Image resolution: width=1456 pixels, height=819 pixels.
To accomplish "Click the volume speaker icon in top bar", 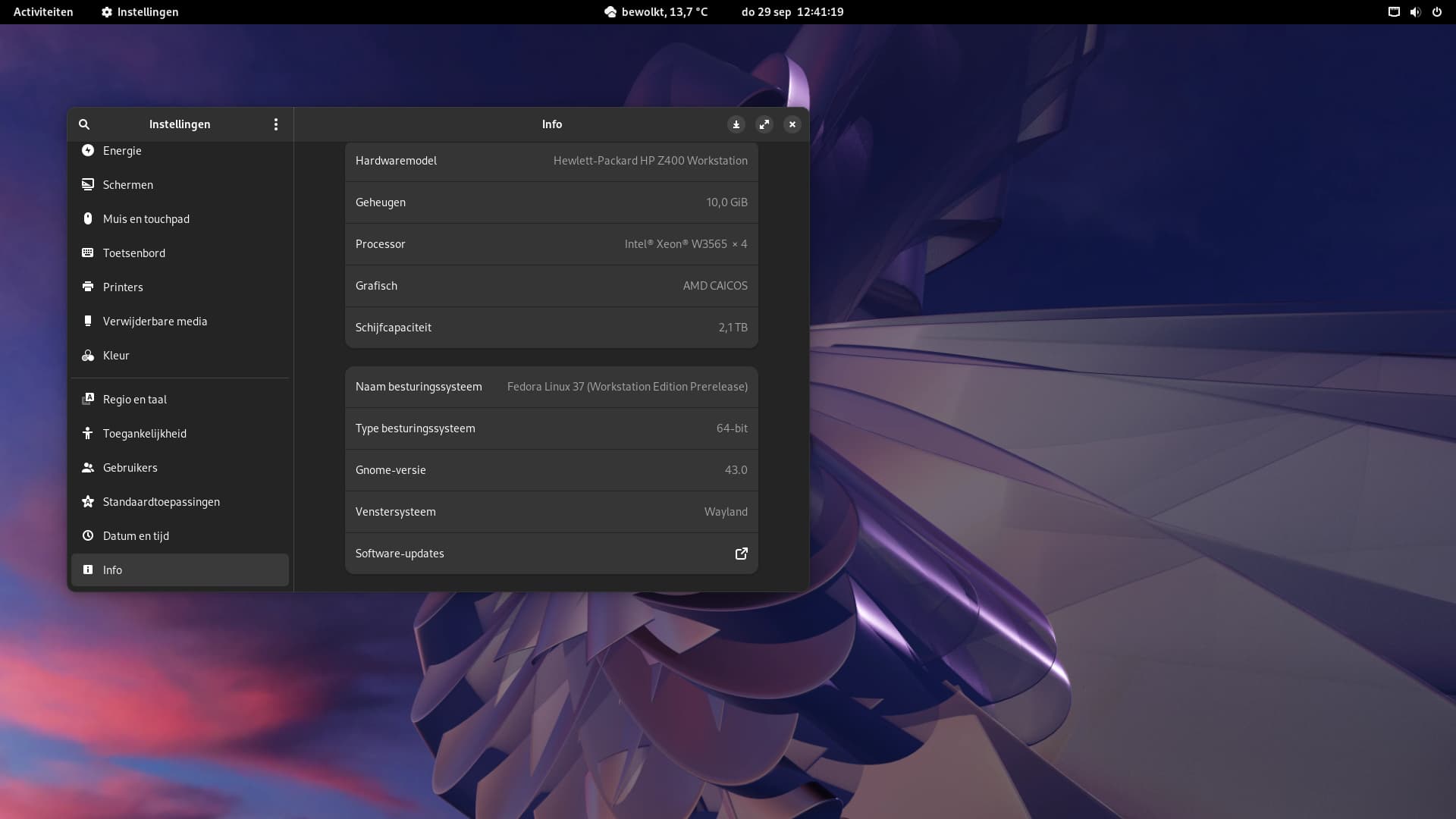I will (x=1415, y=12).
